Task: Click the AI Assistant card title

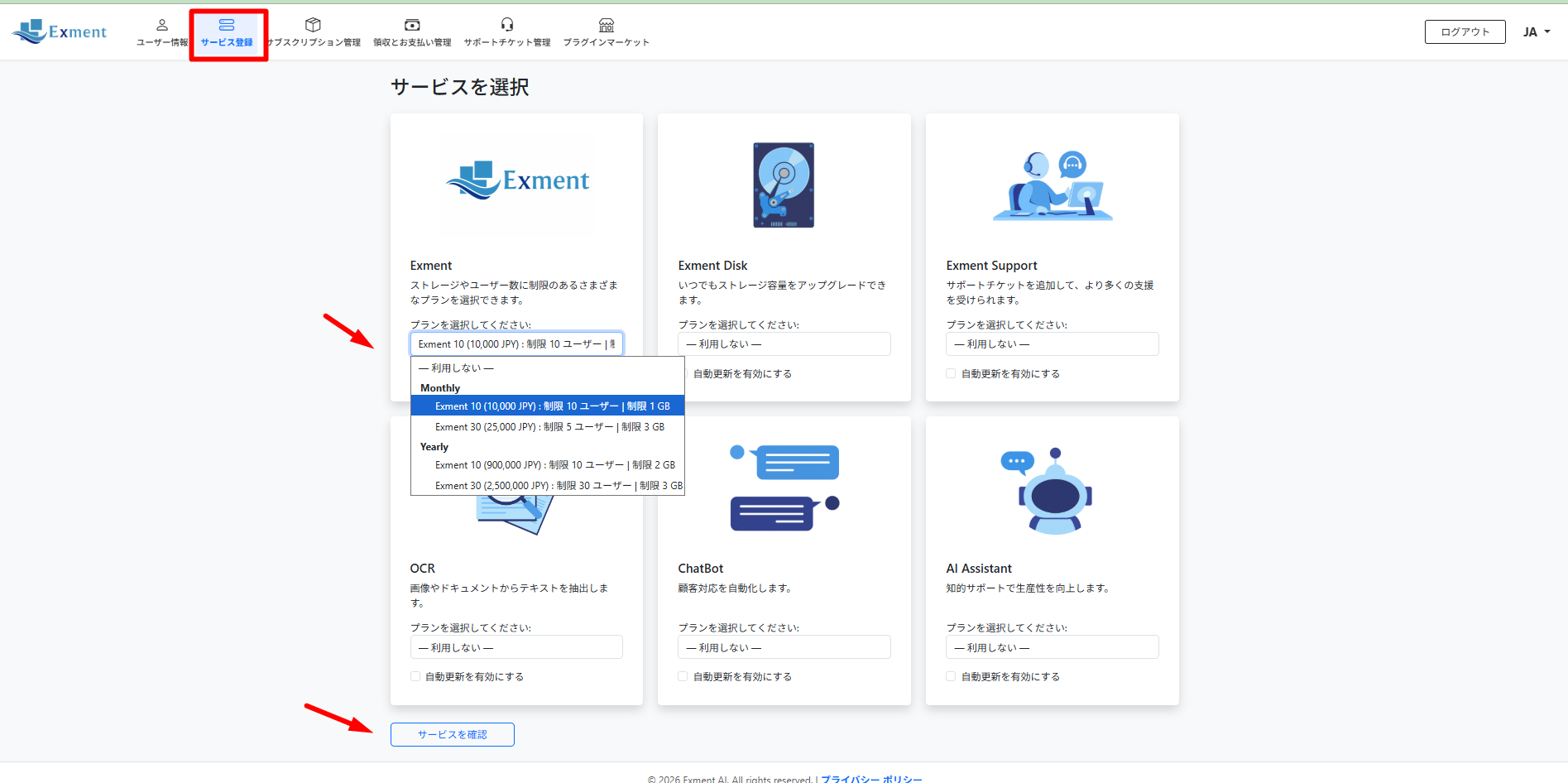Action: click(x=979, y=569)
